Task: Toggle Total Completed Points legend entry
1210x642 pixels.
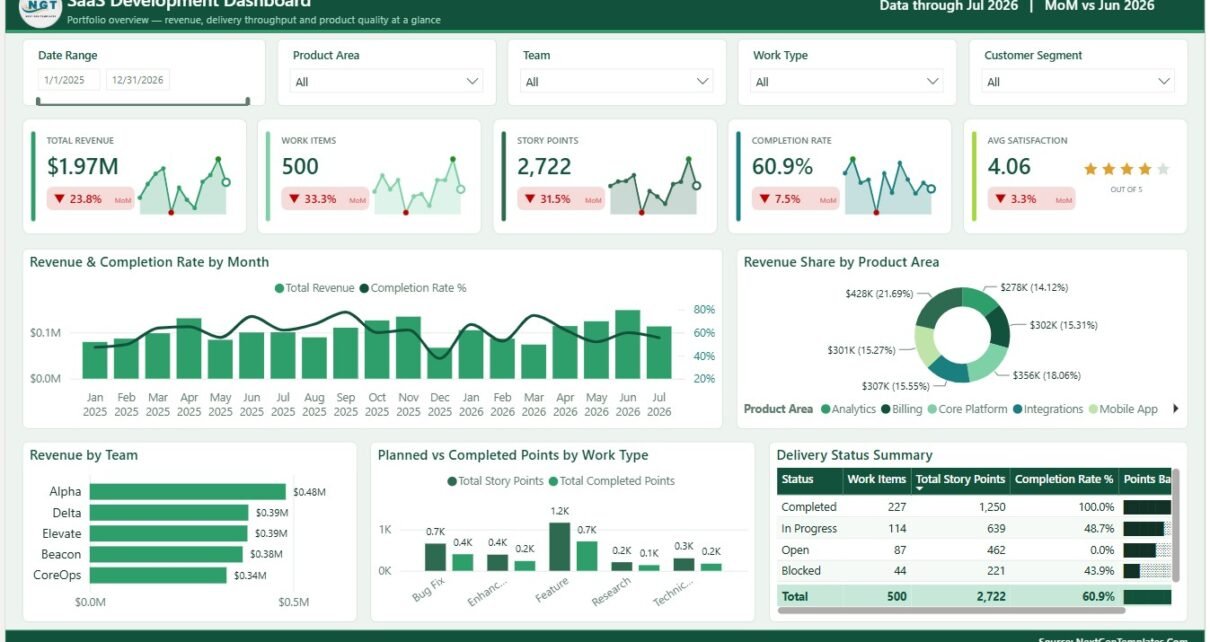Action: (x=611, y=481)
